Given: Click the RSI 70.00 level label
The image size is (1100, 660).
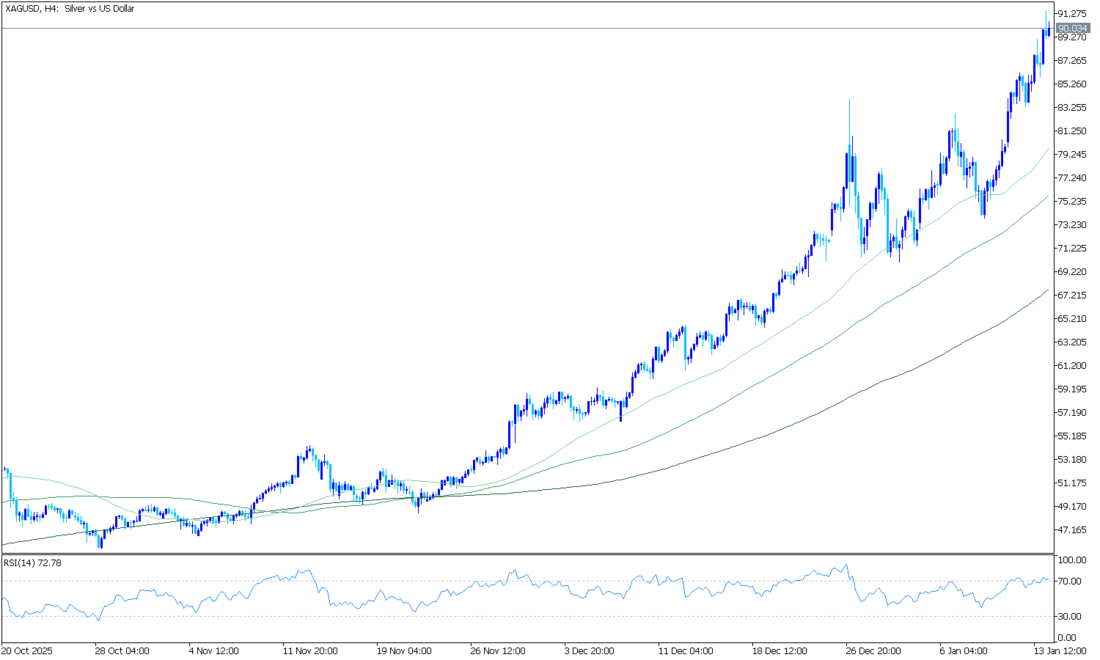Looking at the screenshot, I should click(x=1070, y=581).
